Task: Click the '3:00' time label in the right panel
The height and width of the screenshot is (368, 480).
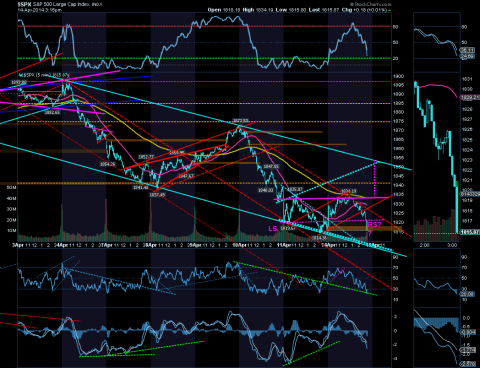Action: click(452, 245)
